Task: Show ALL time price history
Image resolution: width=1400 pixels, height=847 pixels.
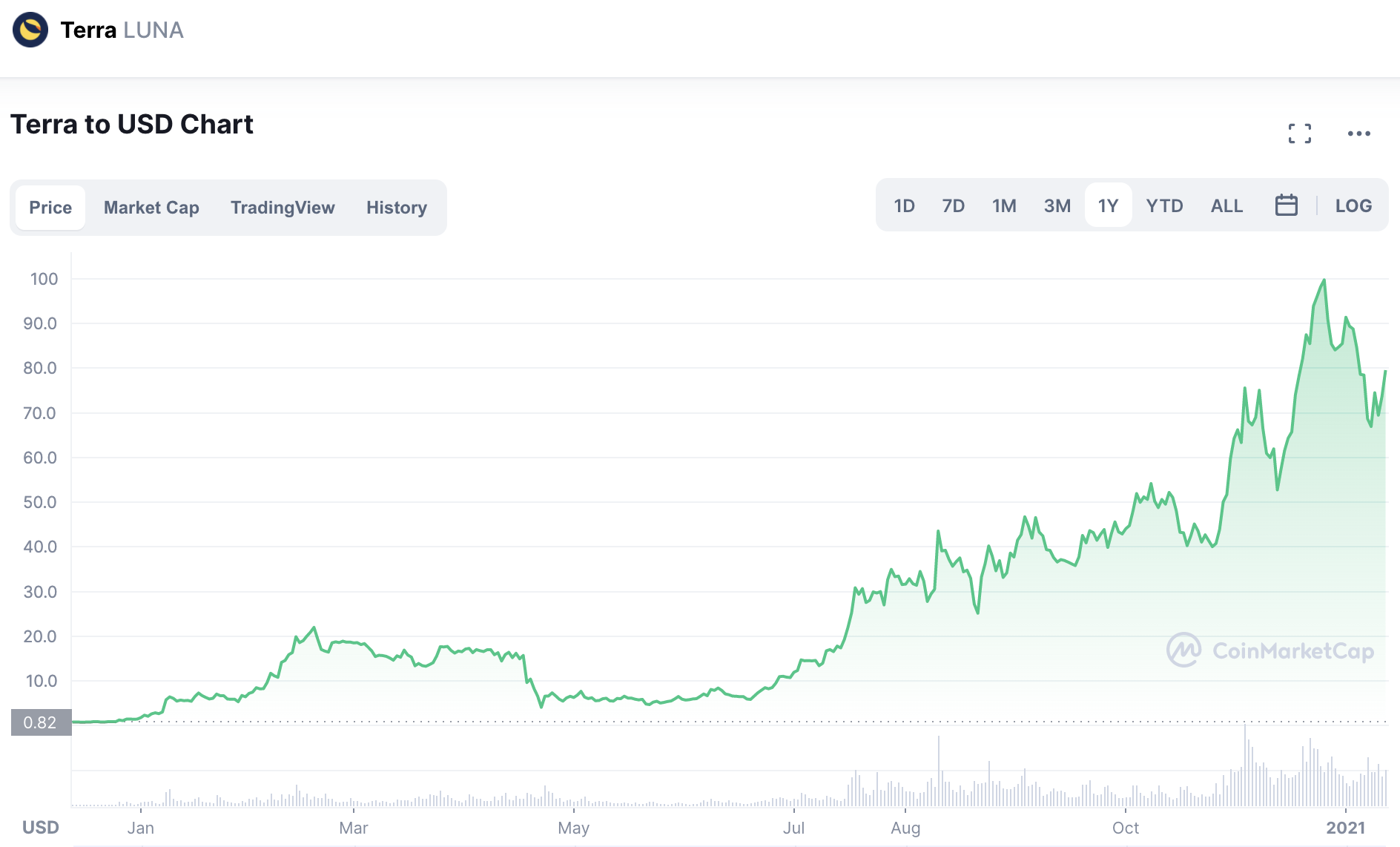Action: pyautogui.click(x=1226, y=205)
